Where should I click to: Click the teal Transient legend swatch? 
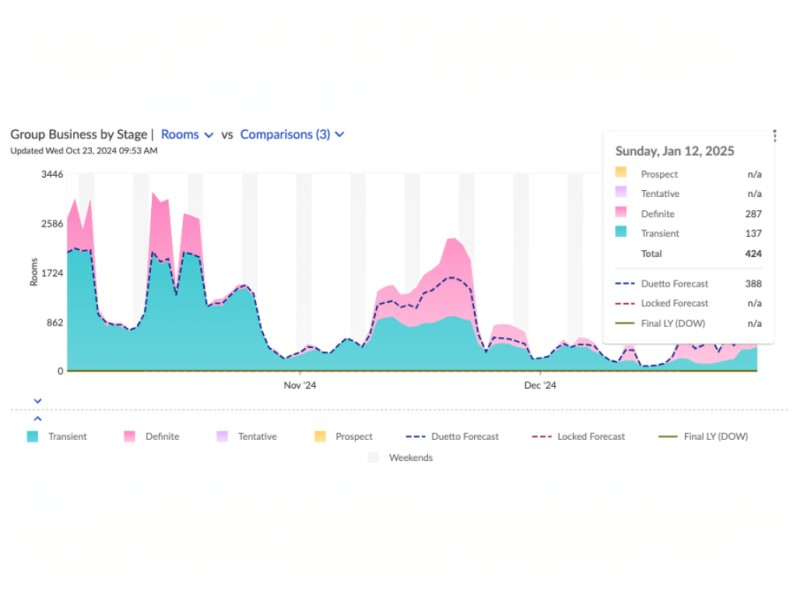coord(33,436)
